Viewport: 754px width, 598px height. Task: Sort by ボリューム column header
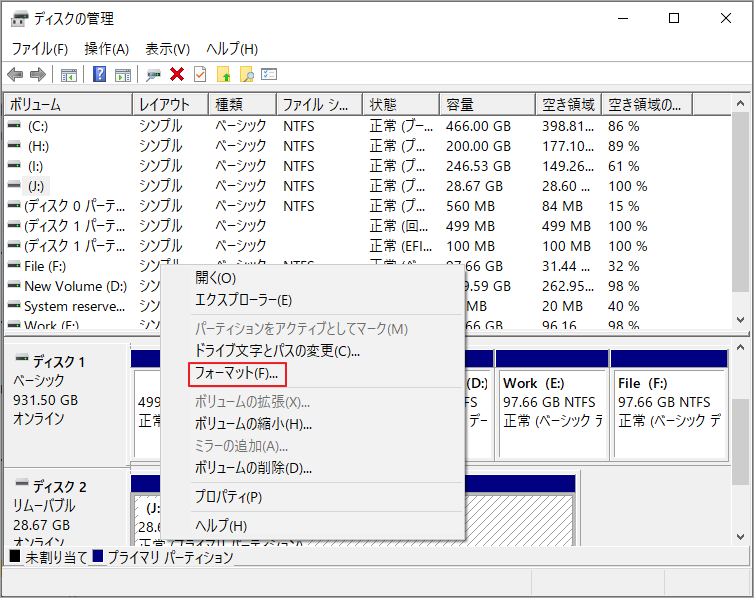pos(68,104)
